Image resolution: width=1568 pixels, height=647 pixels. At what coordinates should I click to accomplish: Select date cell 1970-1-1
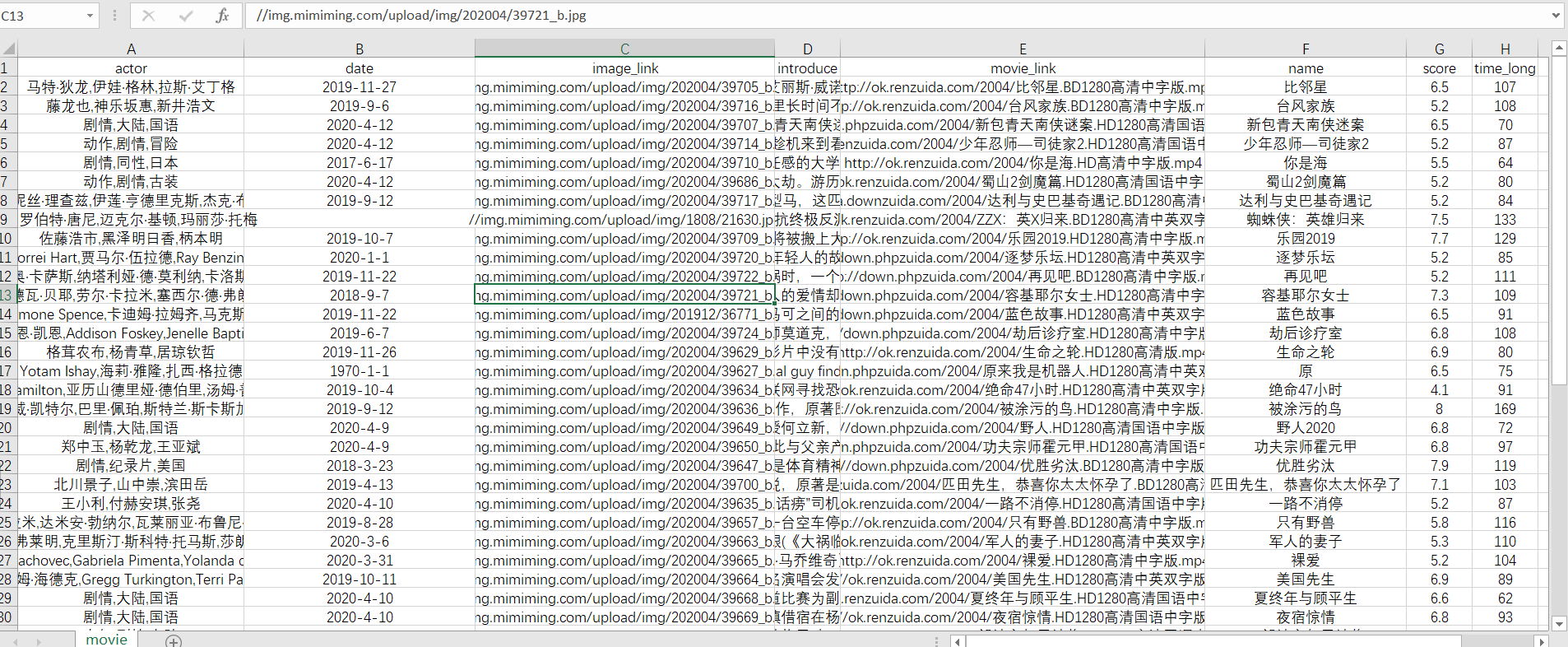pos(360,371)
